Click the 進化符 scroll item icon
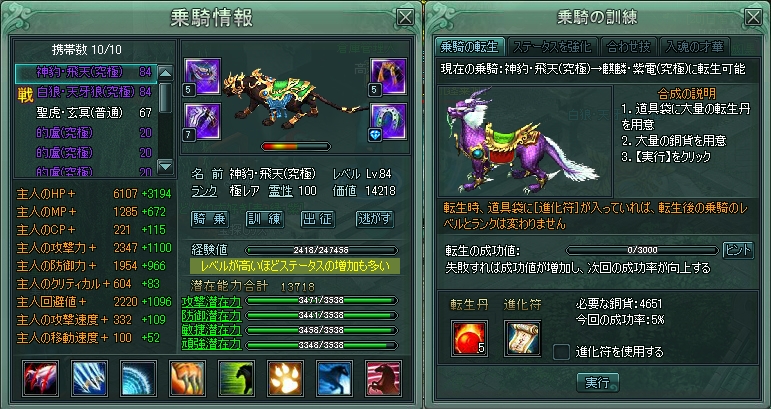The width and height of the screenshot is (771, 409). pyautogui.click(x=523, y=338)
